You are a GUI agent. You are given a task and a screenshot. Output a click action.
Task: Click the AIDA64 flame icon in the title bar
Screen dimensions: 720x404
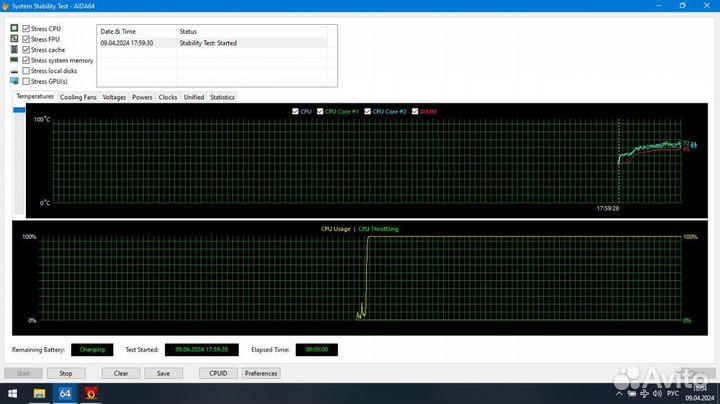pos(5,6)
